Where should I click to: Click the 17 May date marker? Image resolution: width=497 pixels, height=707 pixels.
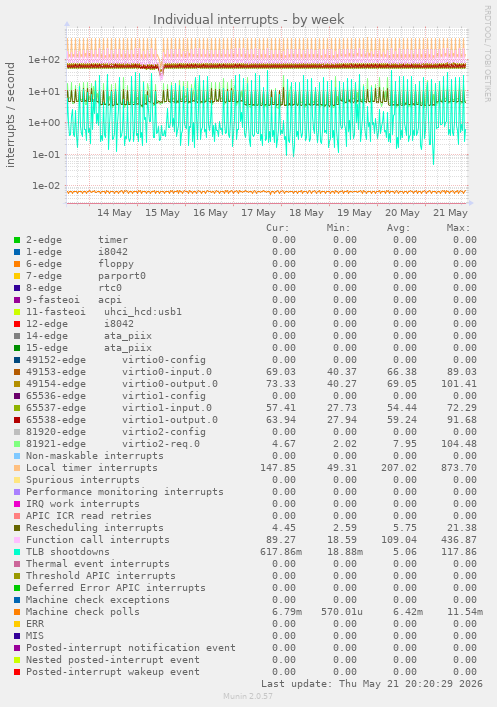258,212
